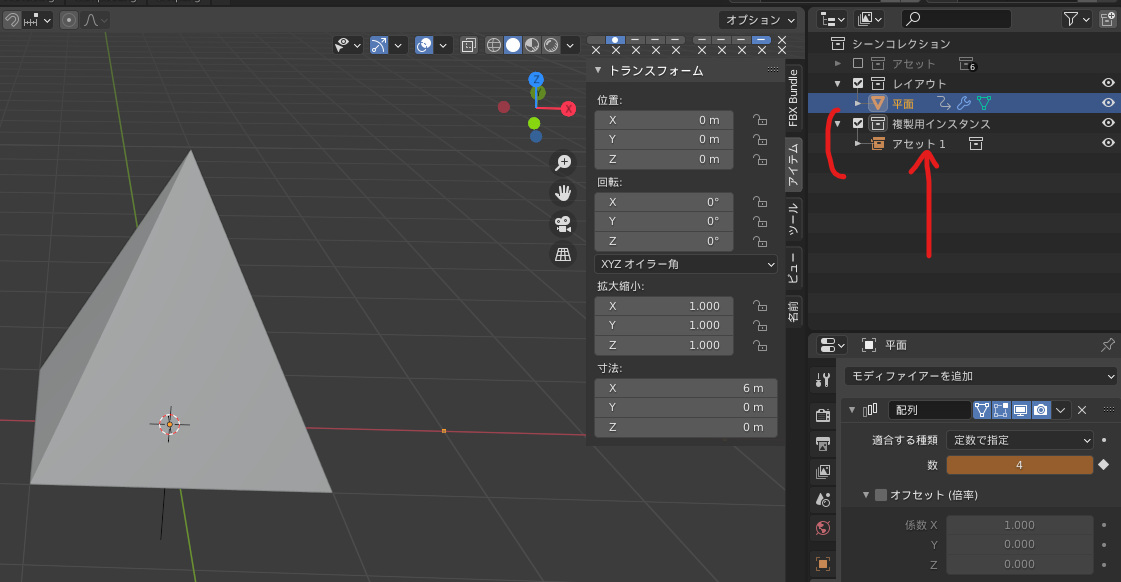Viewport: 1121px width, 582px height.
Task: Click the array 数 count field
Action: tap(1019, 465)
